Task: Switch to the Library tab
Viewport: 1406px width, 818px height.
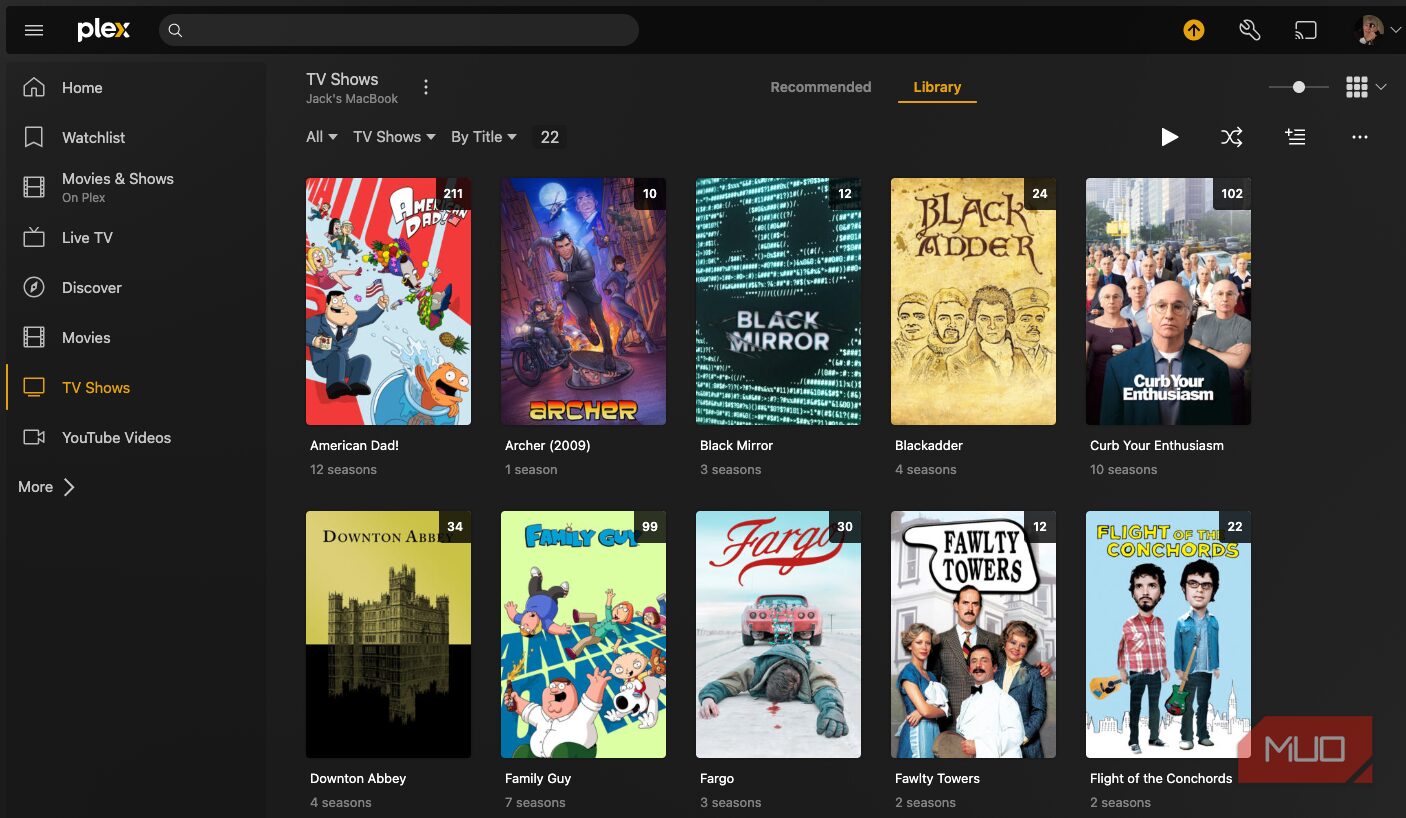Action: point(937,87)
